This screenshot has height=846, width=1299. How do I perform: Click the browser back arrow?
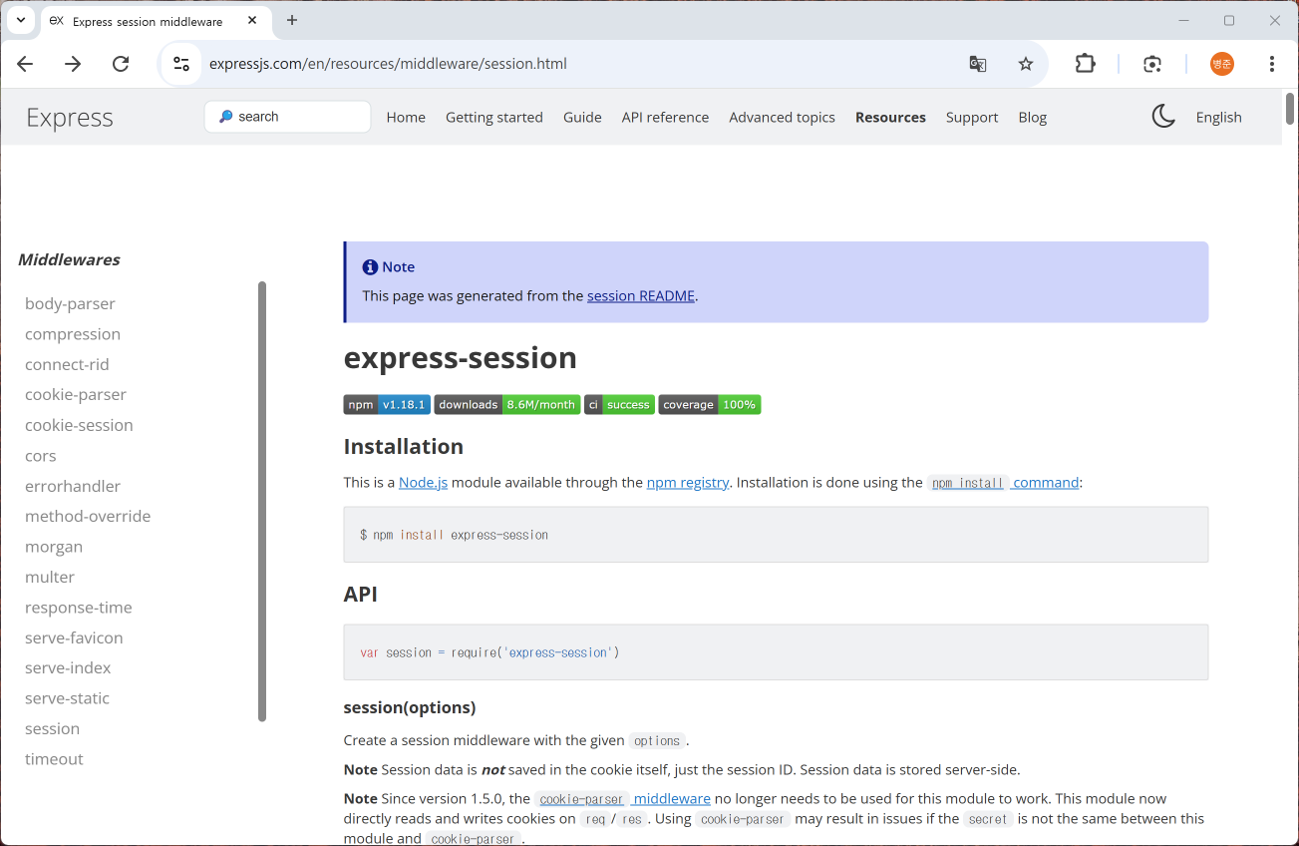[x=25, y=64]
